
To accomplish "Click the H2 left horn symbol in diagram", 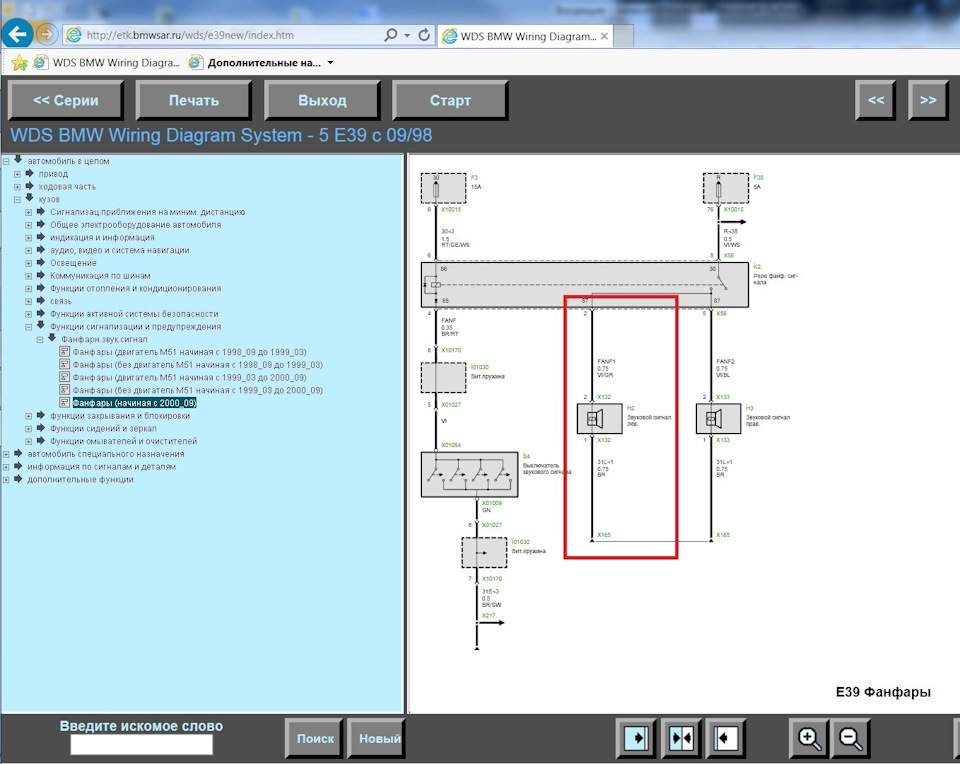I will (599, 419).
